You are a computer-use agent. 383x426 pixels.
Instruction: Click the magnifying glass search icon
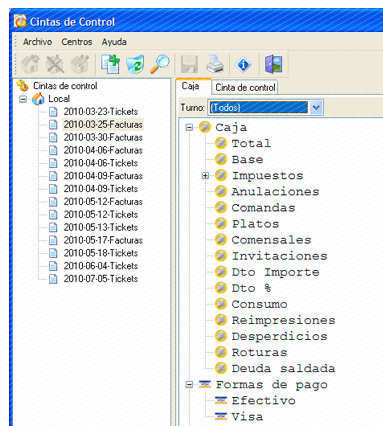(x=160, y=64)
